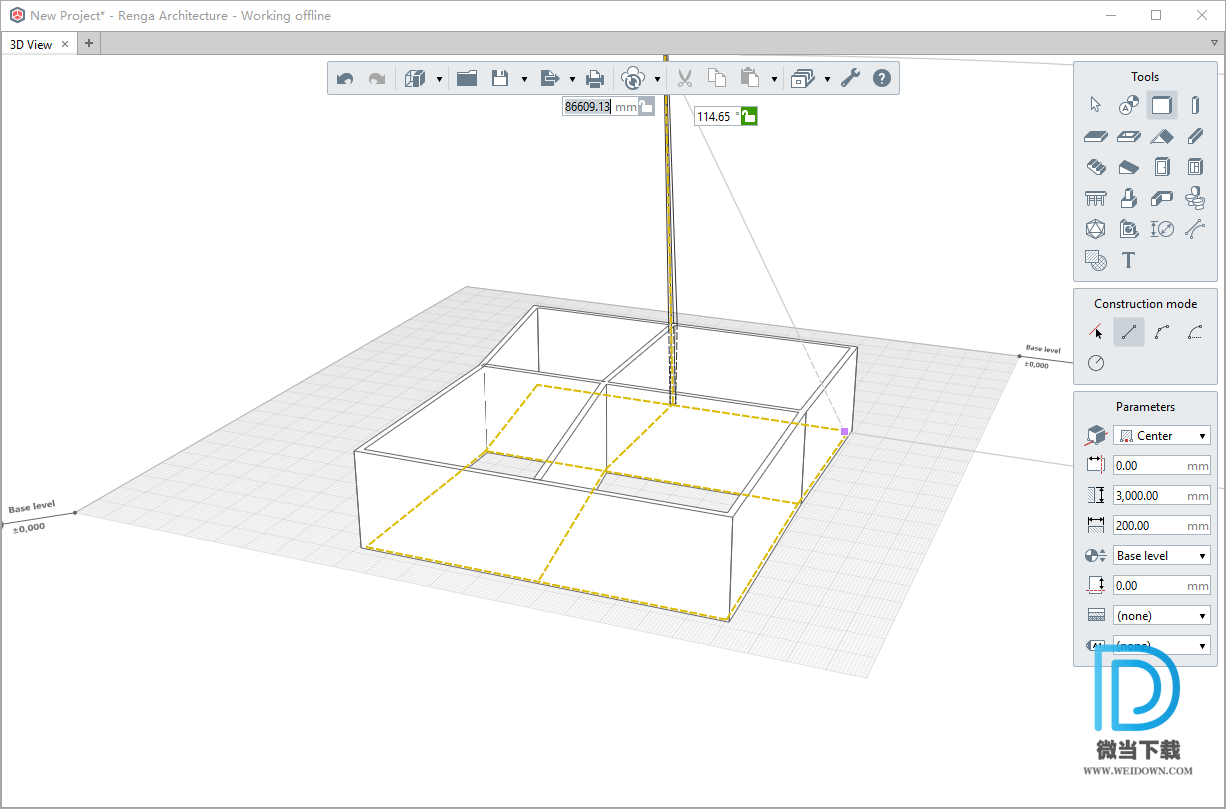This screenshot has height=809, width=1226.
Task: Select the curve Line tool
Action: tap(1195, 229)
